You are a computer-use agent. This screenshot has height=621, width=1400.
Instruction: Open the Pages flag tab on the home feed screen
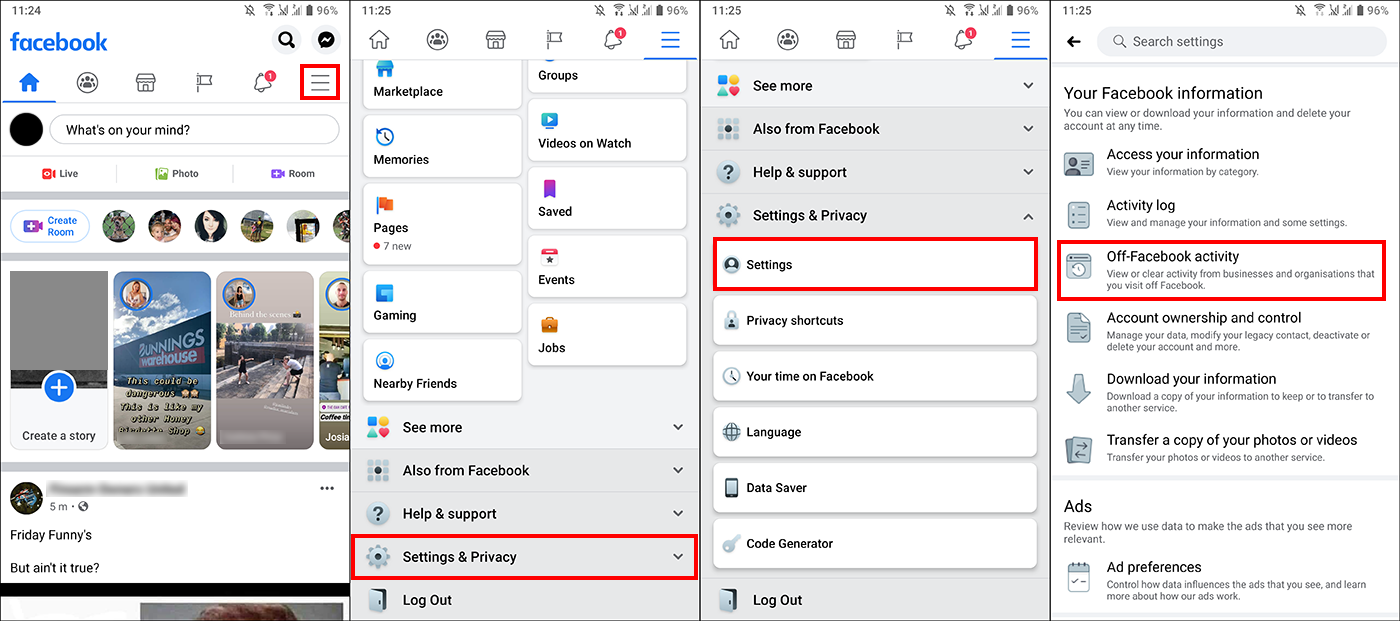point(204,83)
